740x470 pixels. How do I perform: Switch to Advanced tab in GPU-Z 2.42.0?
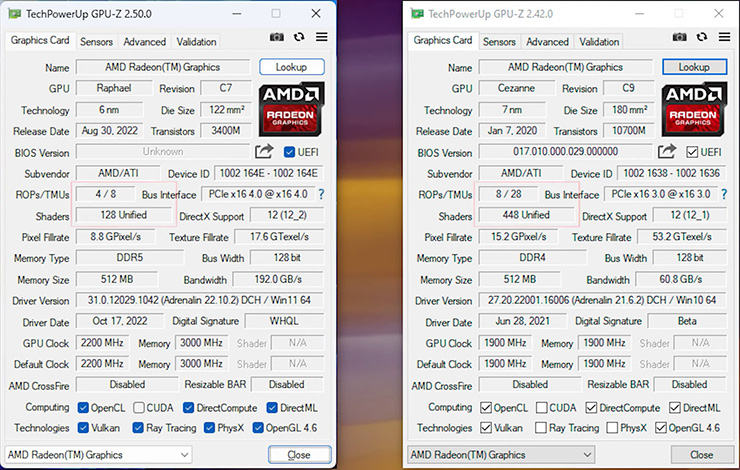(x=547, y=42)
